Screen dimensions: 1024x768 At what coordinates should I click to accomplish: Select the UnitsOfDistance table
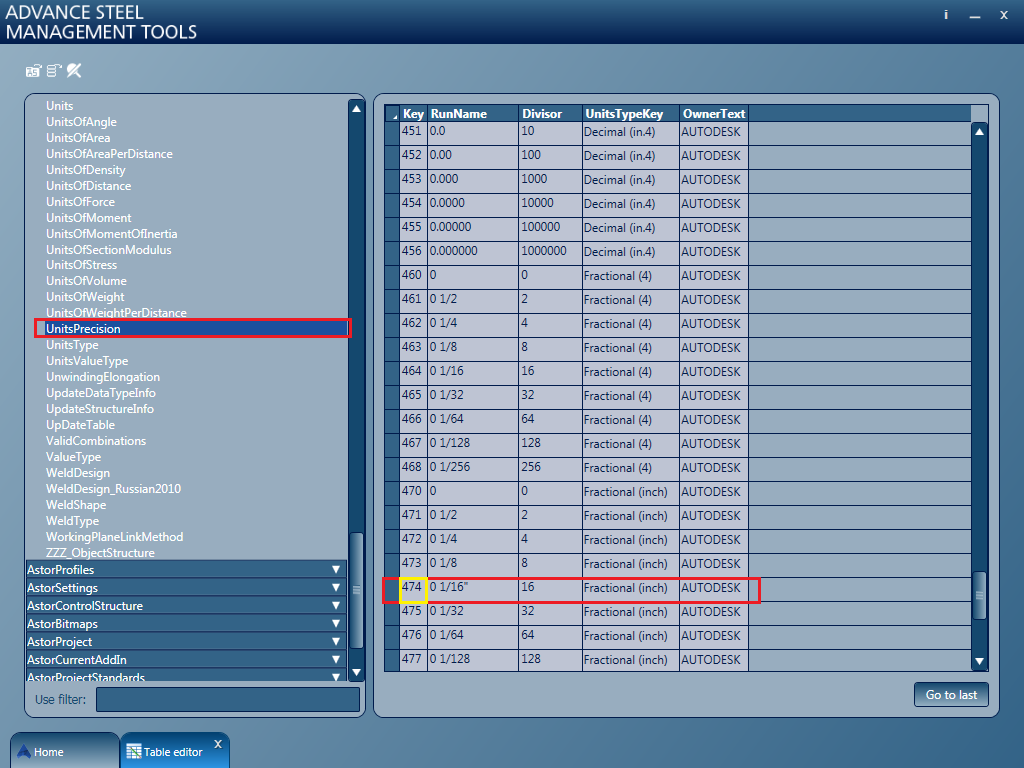pos(89,185)
